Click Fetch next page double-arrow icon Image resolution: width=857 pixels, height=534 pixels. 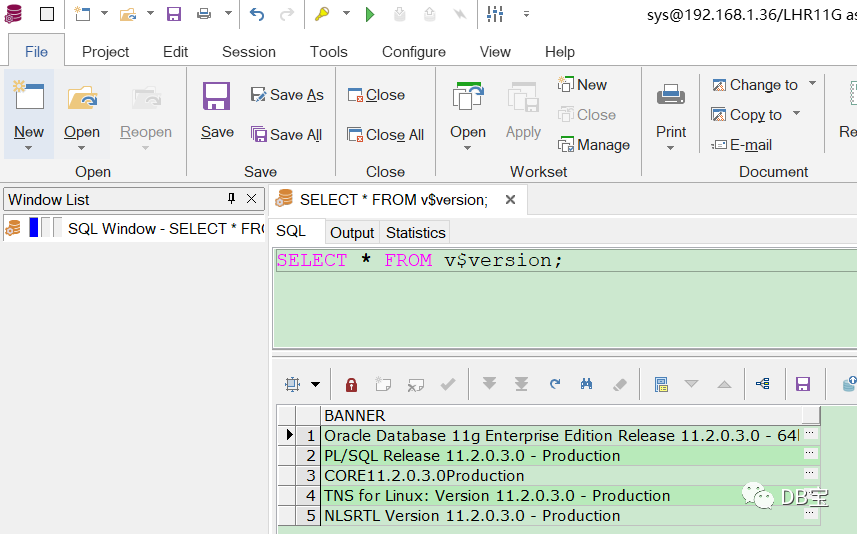tap(489, 384)
